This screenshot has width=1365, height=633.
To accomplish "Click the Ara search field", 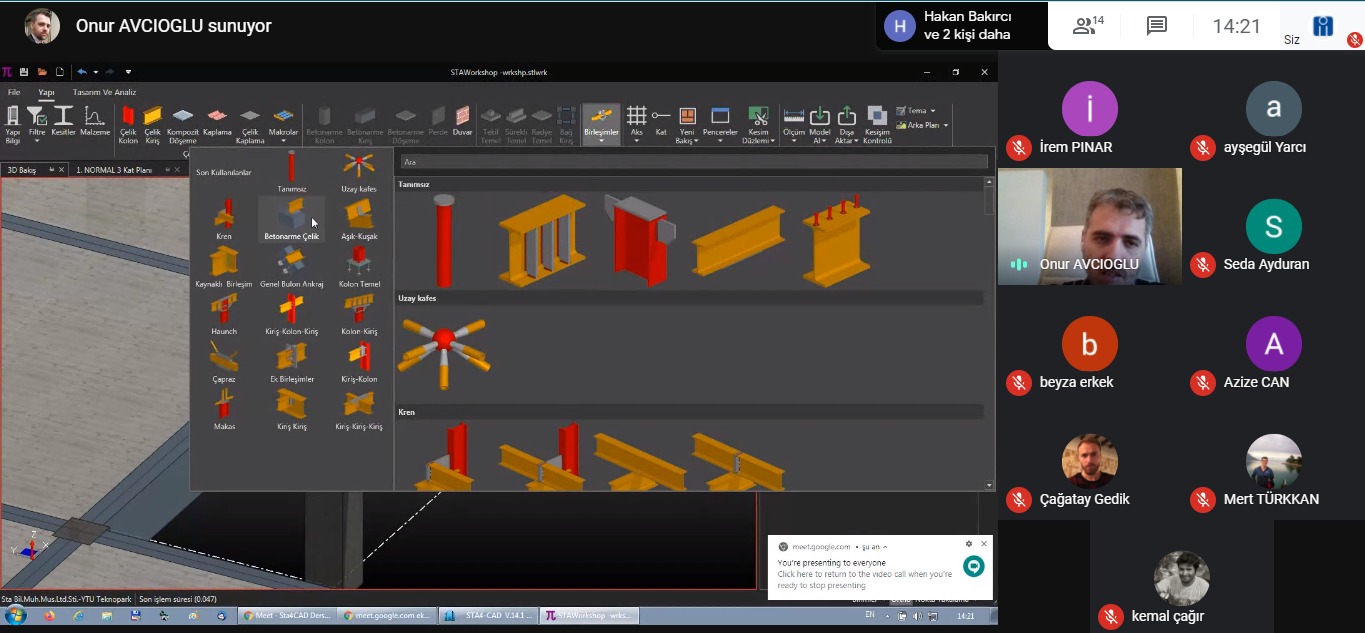I will [692, 161].
